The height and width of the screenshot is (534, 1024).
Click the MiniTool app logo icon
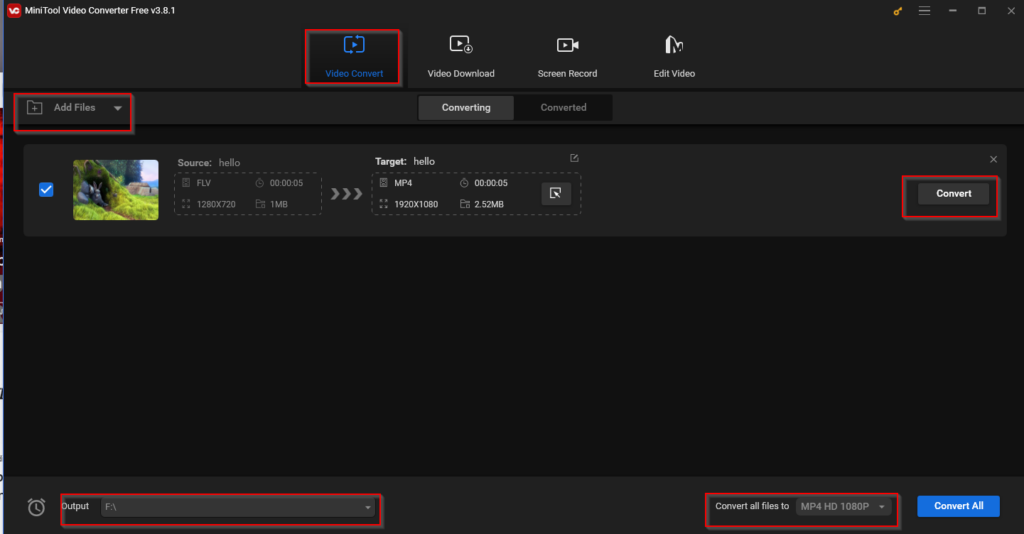coord(14,10)
